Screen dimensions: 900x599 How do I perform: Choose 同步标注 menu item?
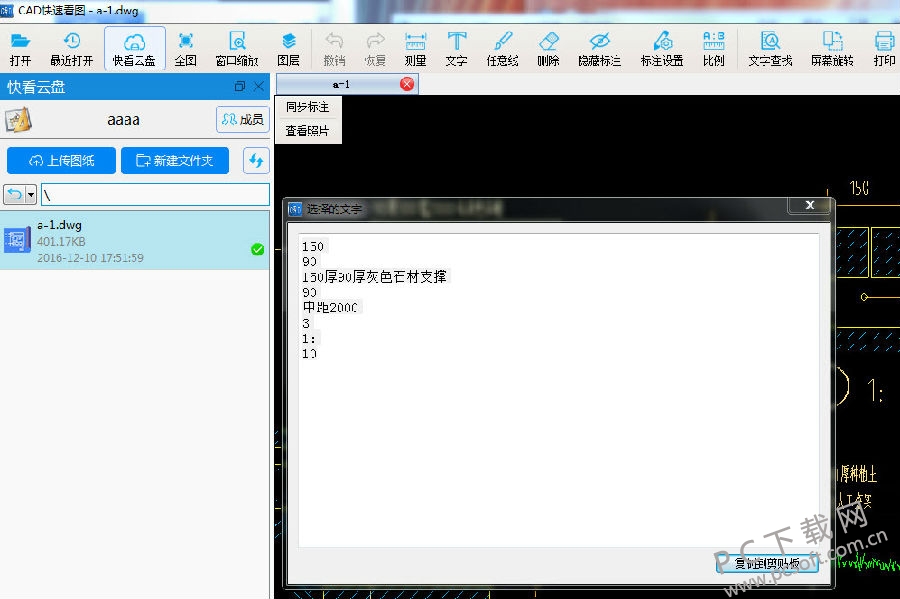(308, 107)
